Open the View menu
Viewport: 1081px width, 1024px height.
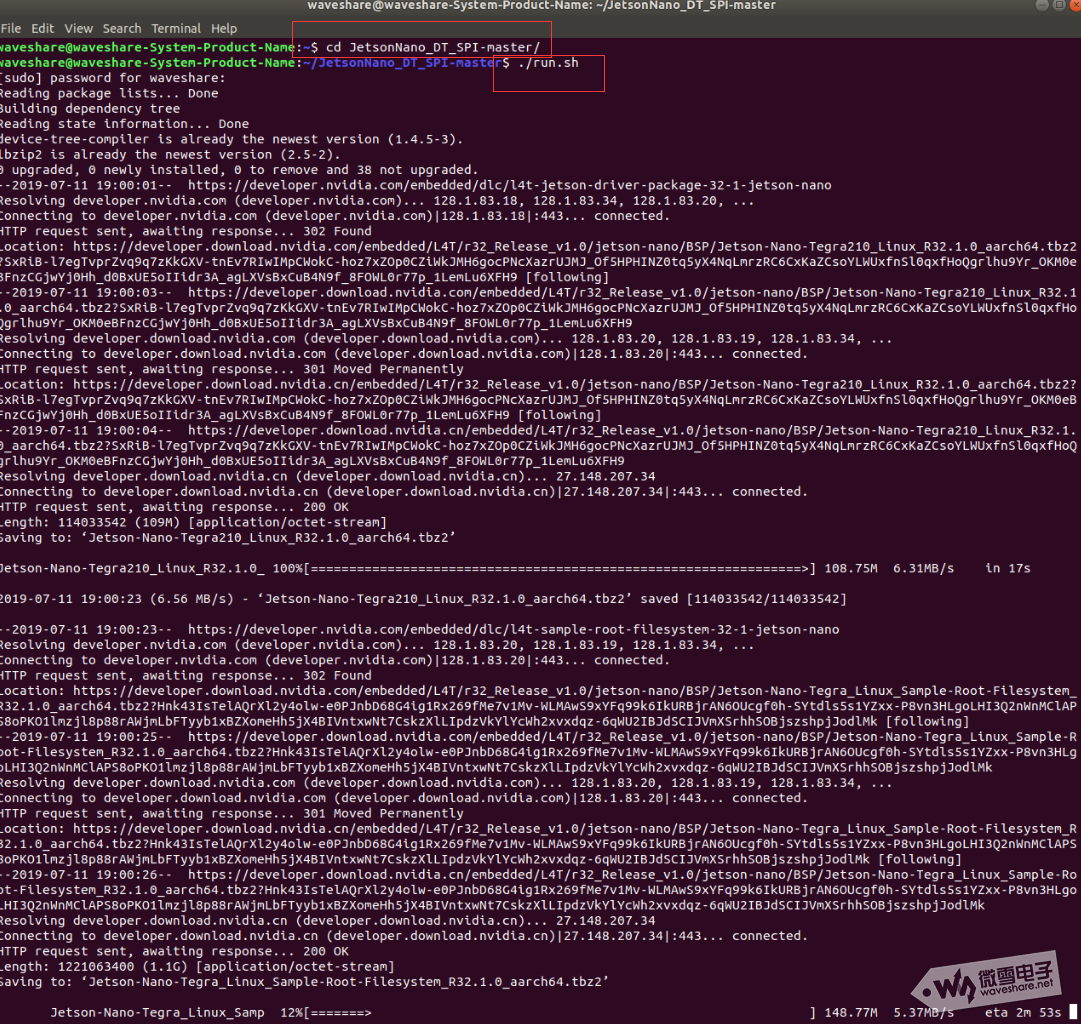(78, 28)
